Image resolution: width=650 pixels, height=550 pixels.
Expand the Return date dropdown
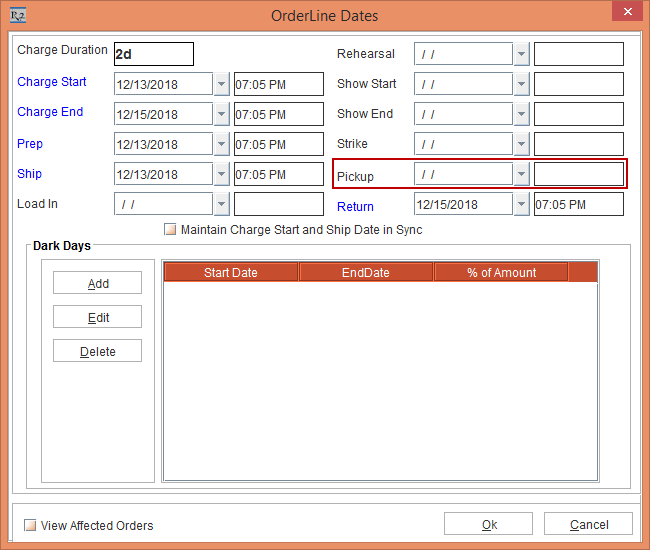(521, 204)
